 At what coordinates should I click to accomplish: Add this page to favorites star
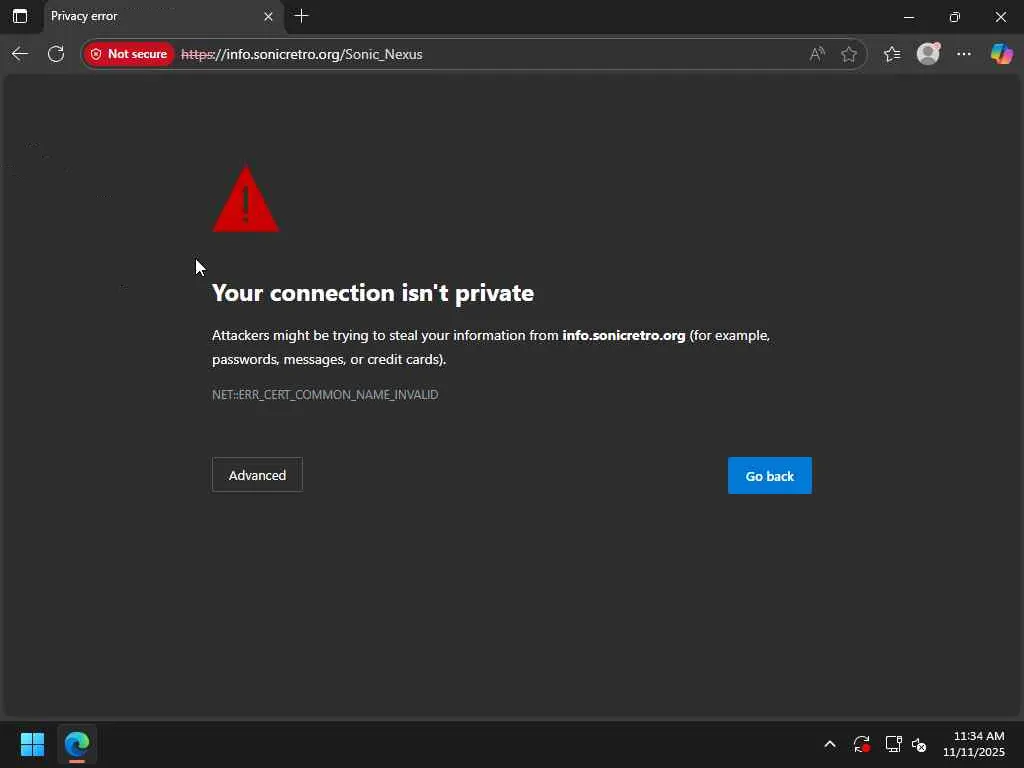tap(849, 54)
